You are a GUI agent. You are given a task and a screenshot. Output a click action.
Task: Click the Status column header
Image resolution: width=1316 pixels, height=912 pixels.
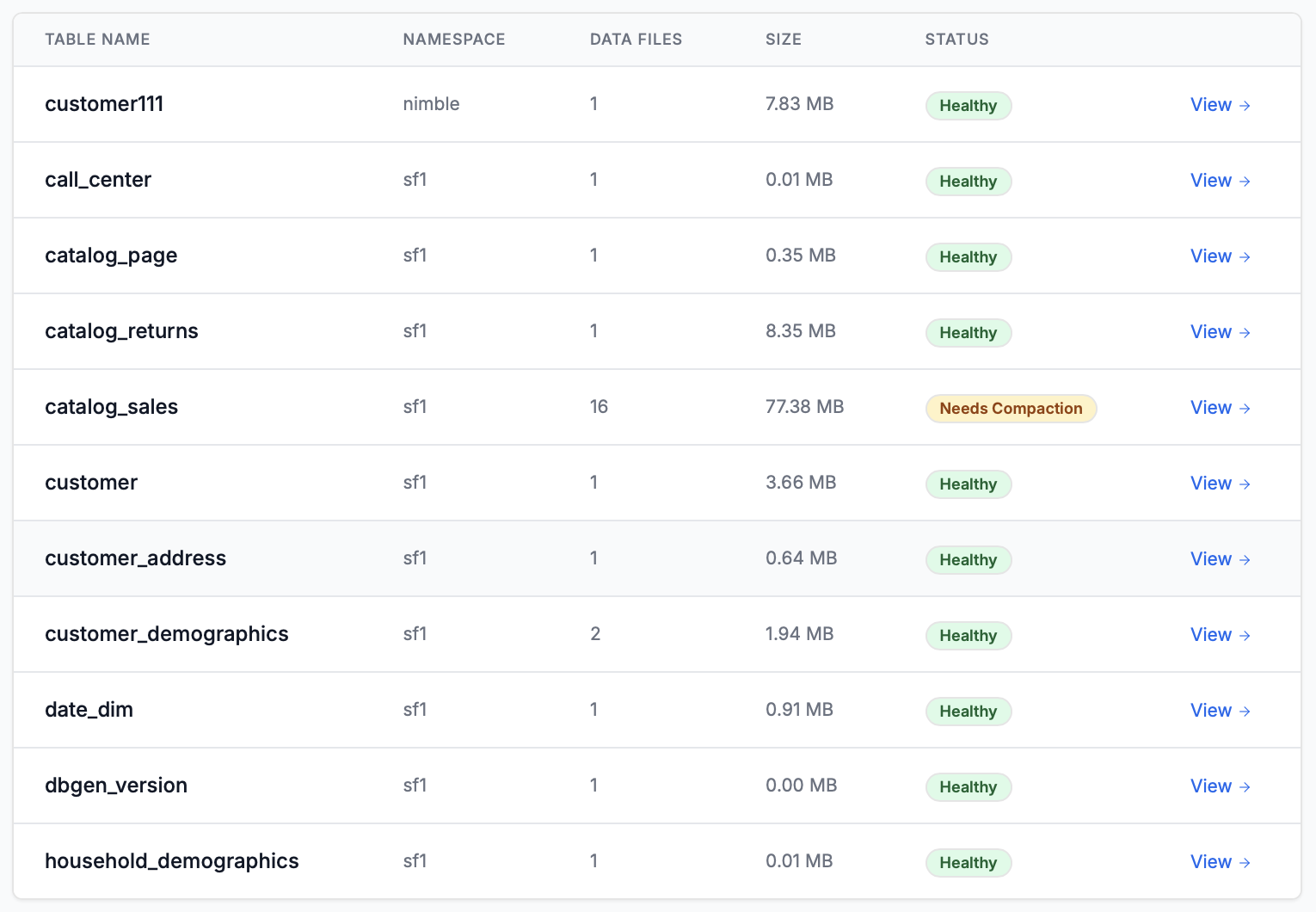(956, 40)
